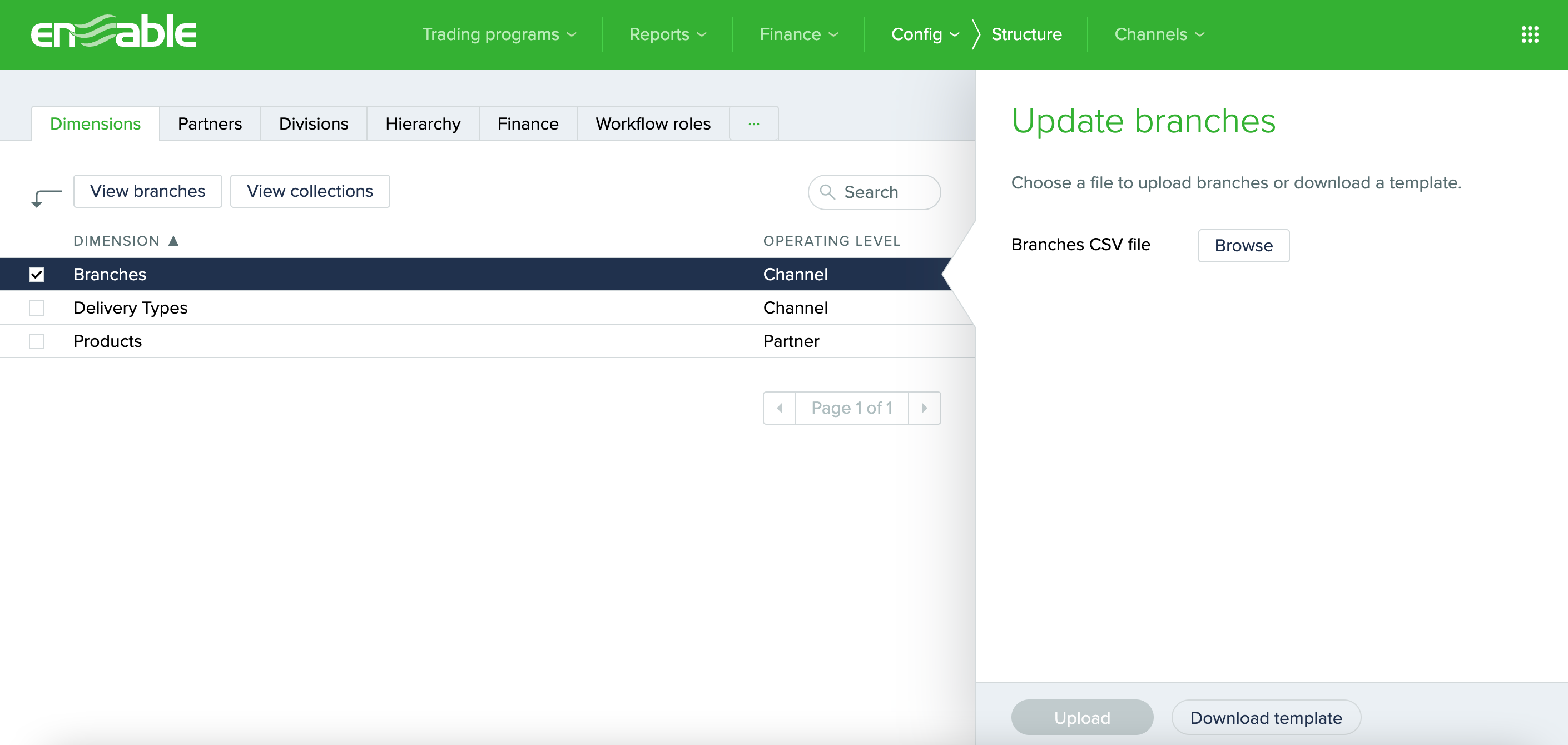The height and width of the screenshot is (745, 1568).
Task: Open the more tabs ellipsis
Action: click(753, 123)
